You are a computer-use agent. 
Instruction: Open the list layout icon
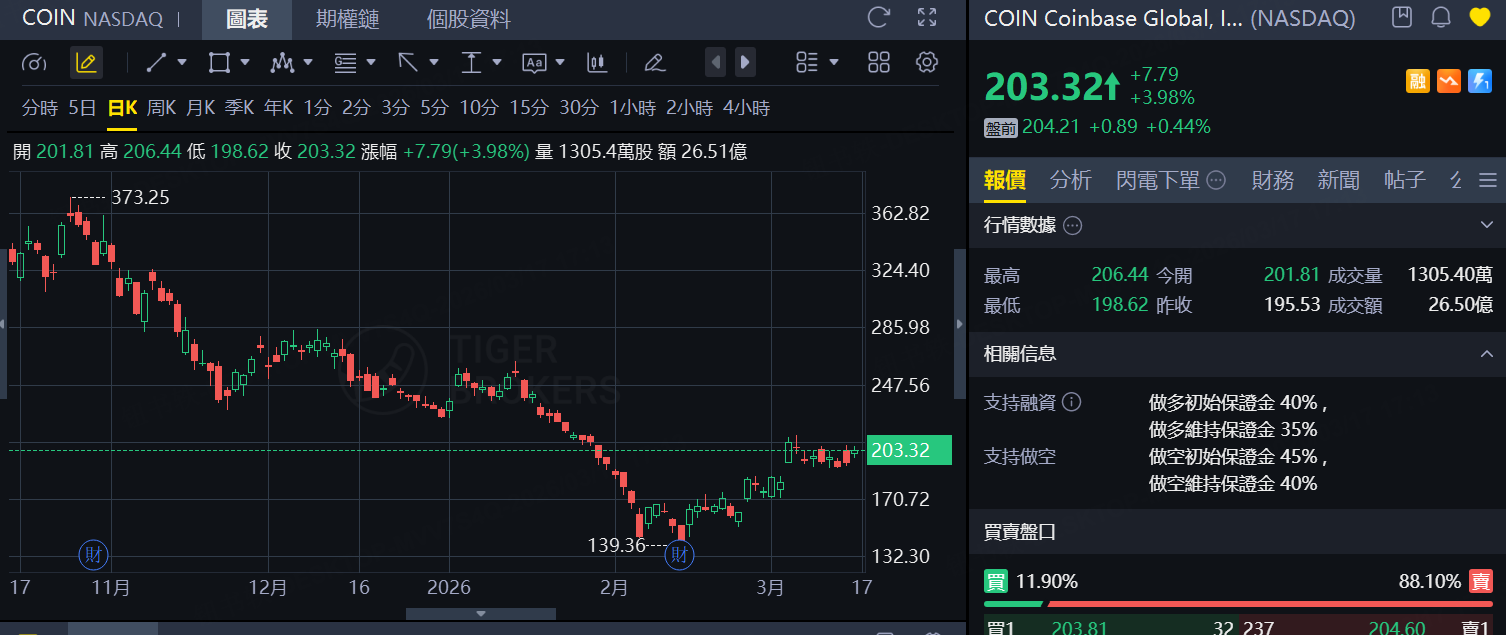coord(807,63)
